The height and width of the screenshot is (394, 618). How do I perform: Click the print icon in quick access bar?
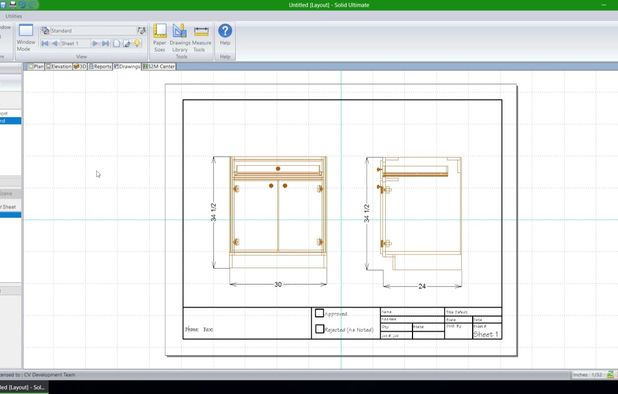[x=13, y=5]
